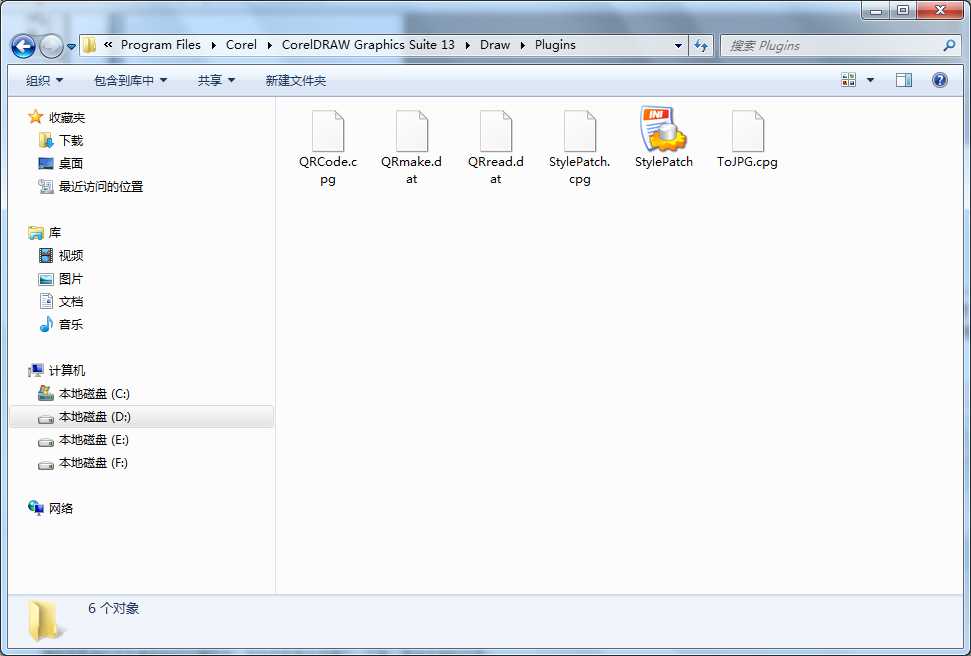971x656 pixels.
Task: Select the ToJPG.cpg file icon
Action: (747, 131)
